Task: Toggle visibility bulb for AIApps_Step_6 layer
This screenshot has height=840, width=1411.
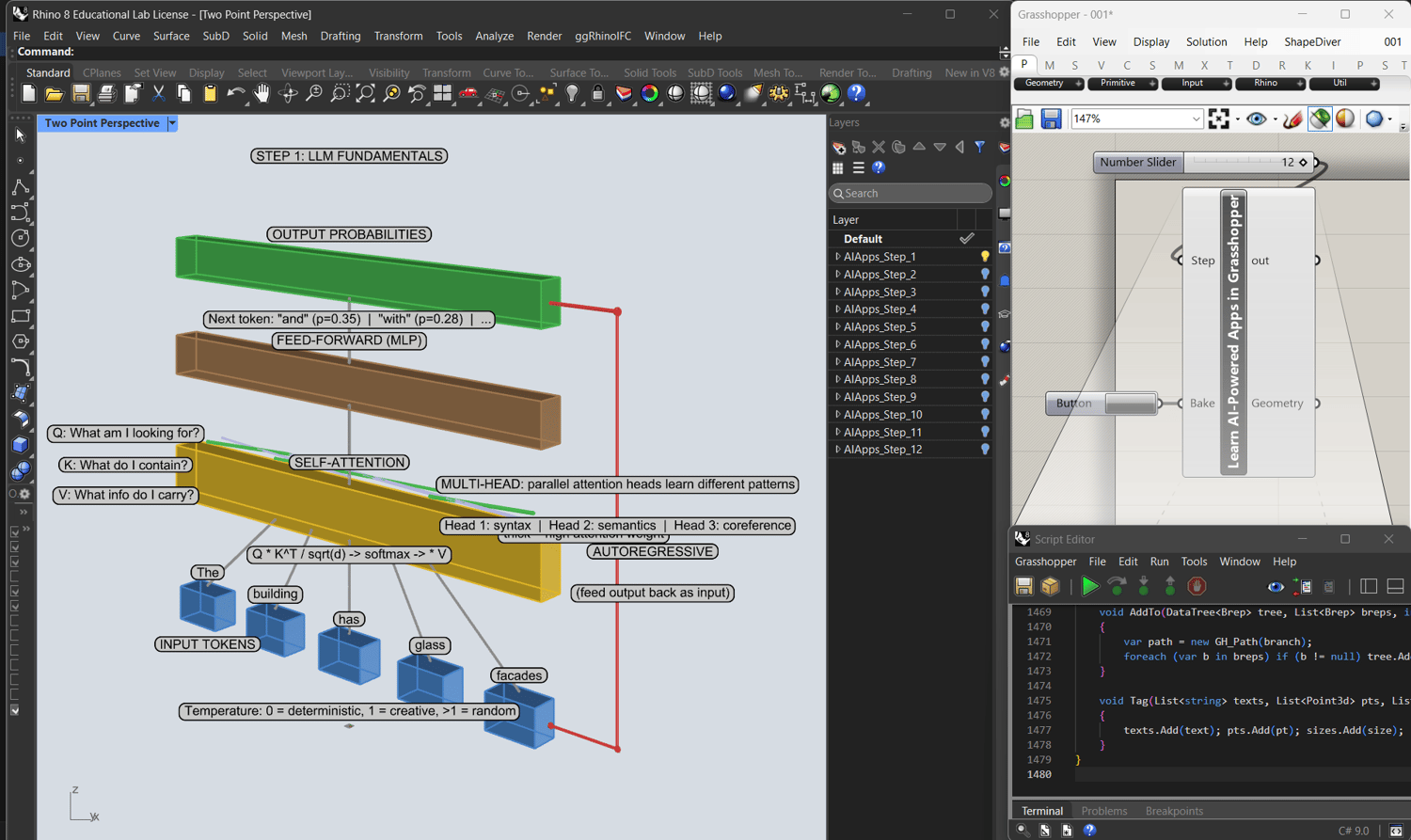Action: click(x=985, y=345)
